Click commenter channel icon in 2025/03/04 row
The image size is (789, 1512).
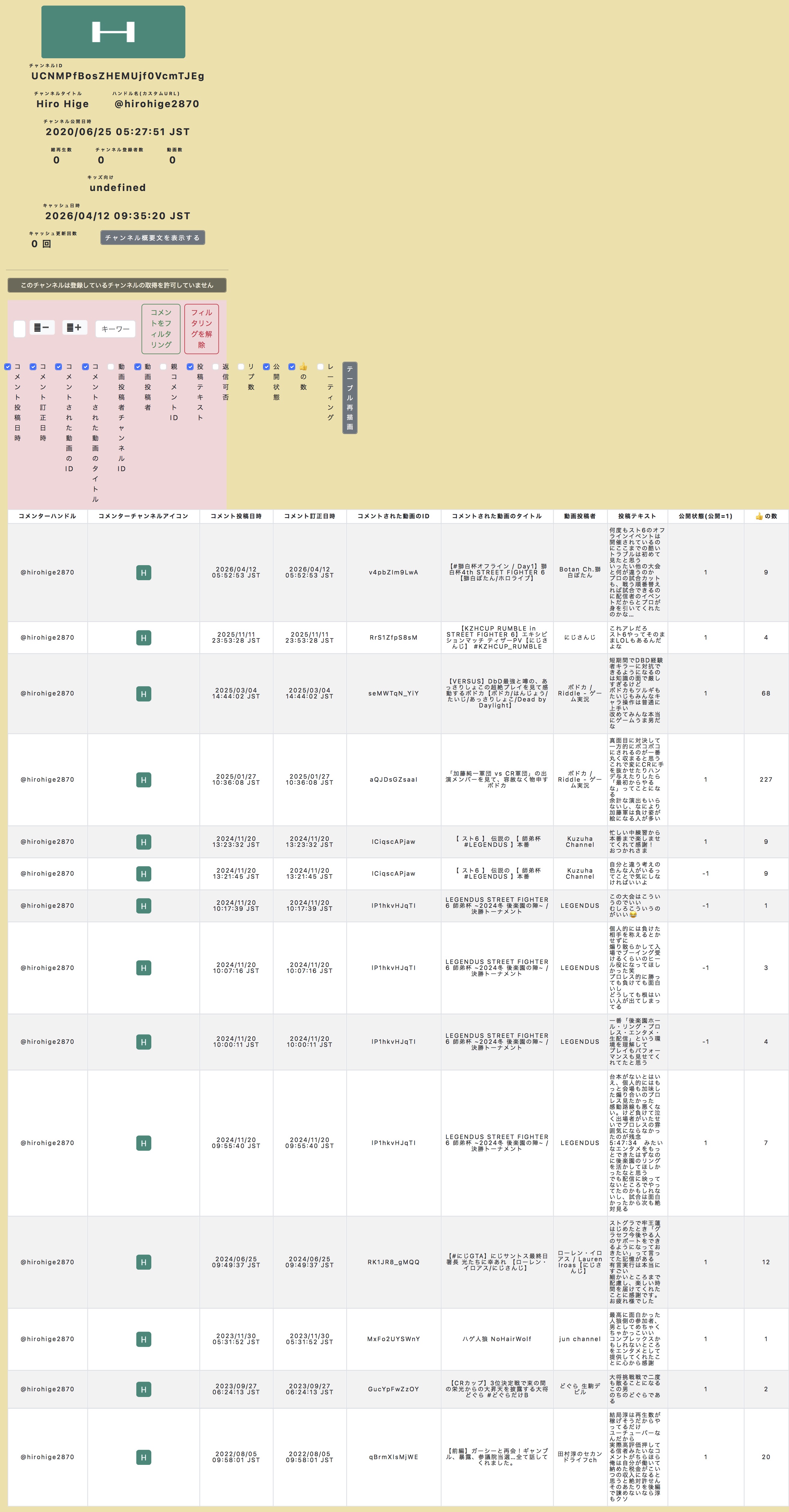click(x=144, y=694)
